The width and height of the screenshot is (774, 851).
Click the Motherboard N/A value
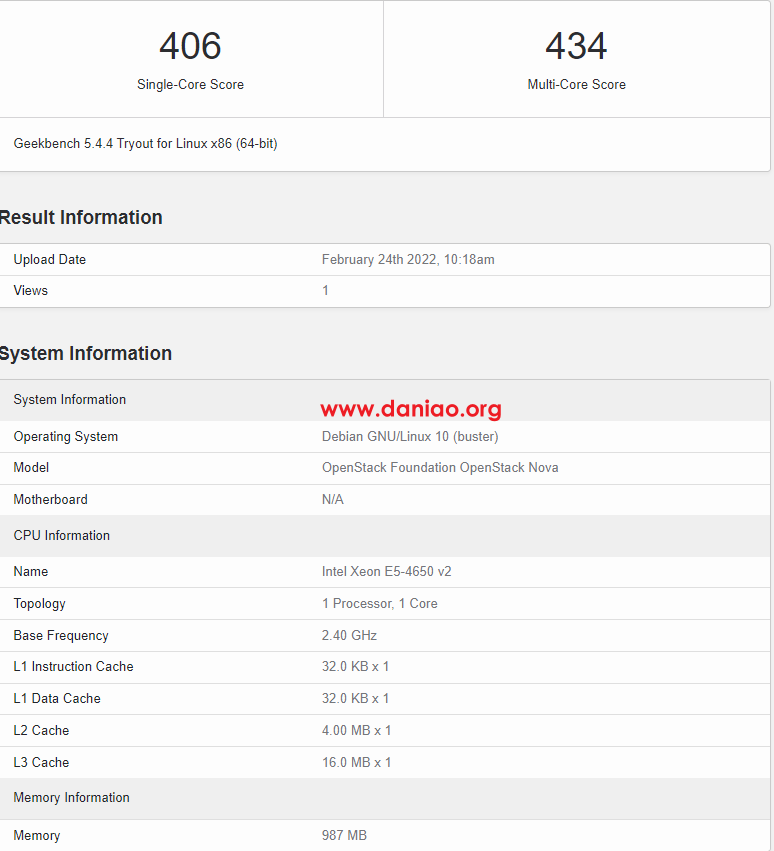[x=332, y=499]
